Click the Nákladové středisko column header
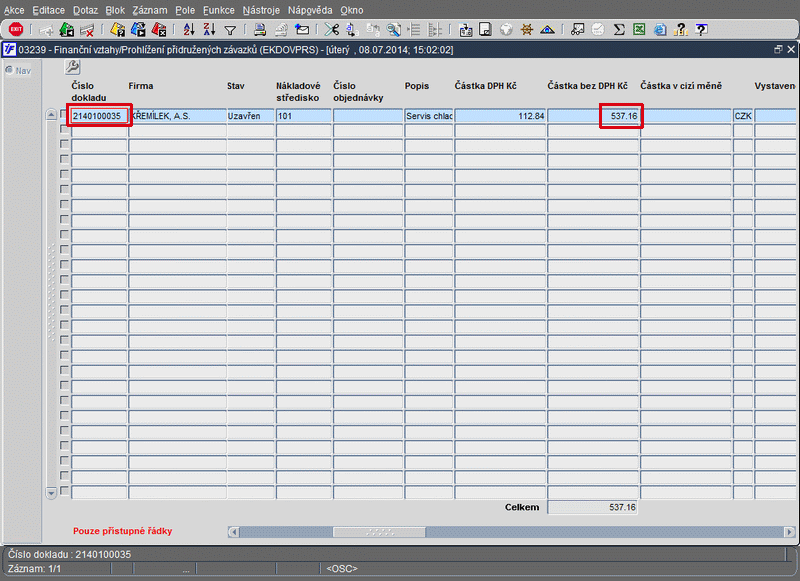 pos(298,92)
